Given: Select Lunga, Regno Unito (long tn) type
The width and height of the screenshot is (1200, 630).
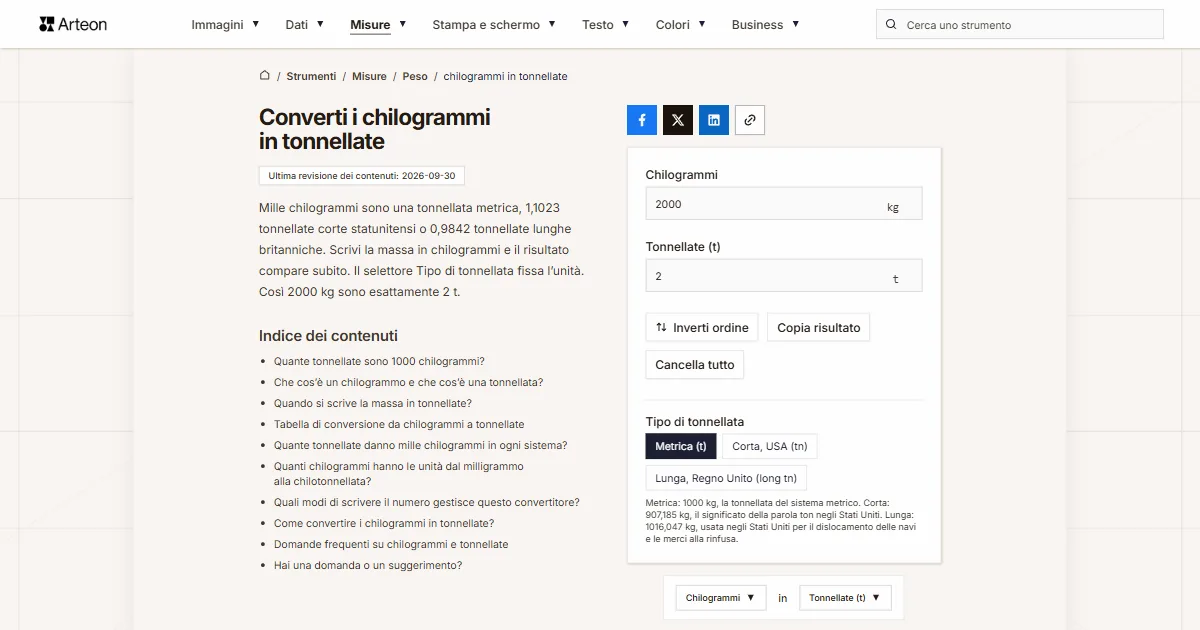Looking at the screenshot, I should coord(726,478).
